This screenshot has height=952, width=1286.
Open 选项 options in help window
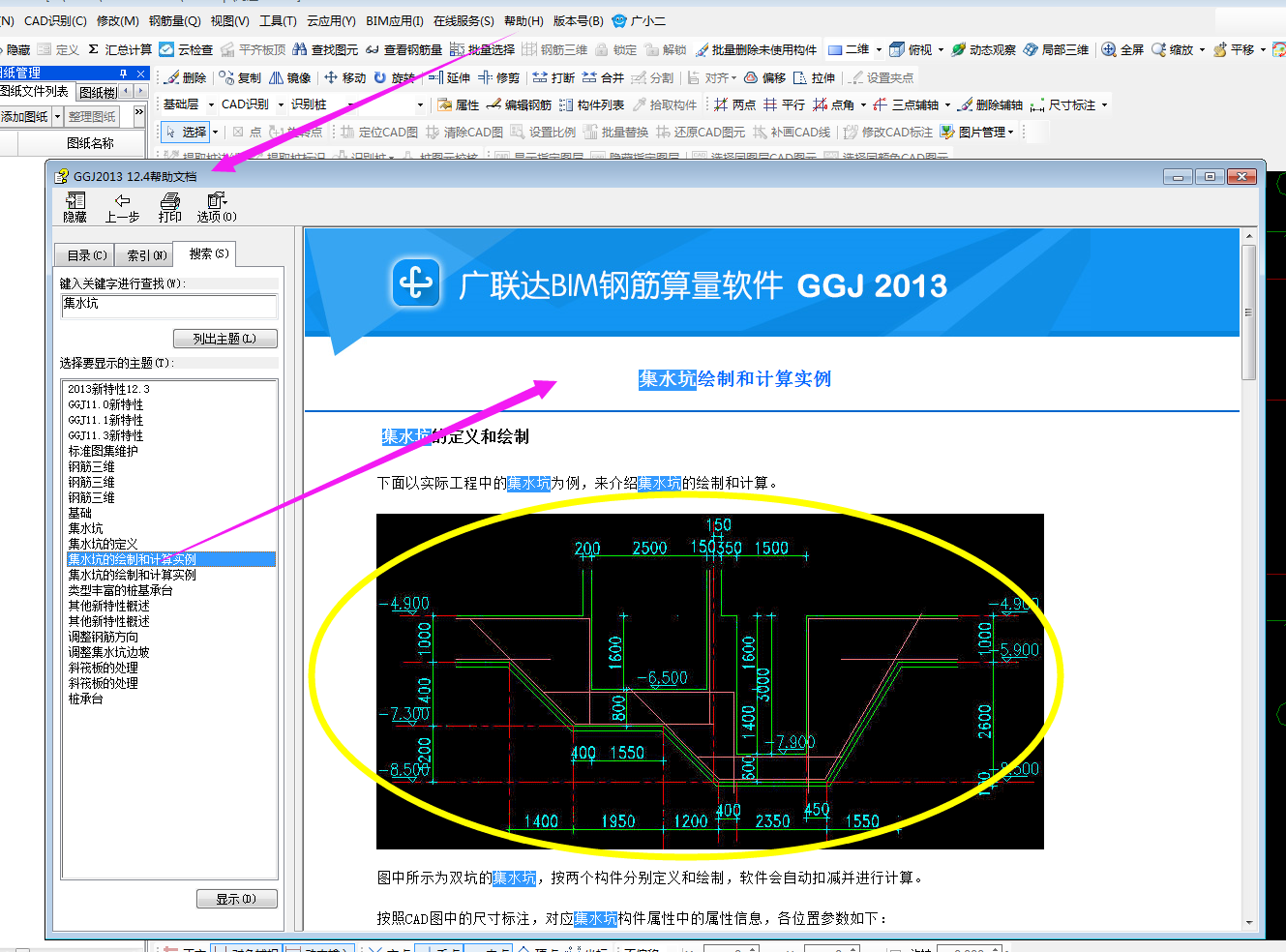[x=217, y=207]
